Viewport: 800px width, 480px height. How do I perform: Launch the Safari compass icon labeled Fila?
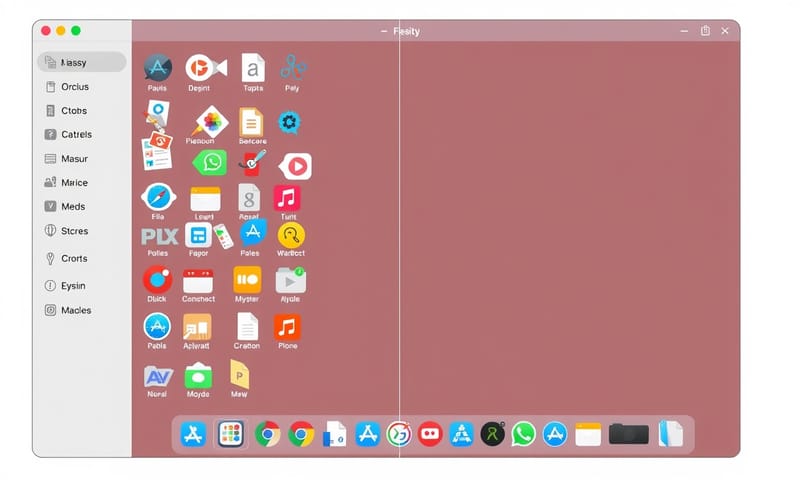tap(158, 197)
